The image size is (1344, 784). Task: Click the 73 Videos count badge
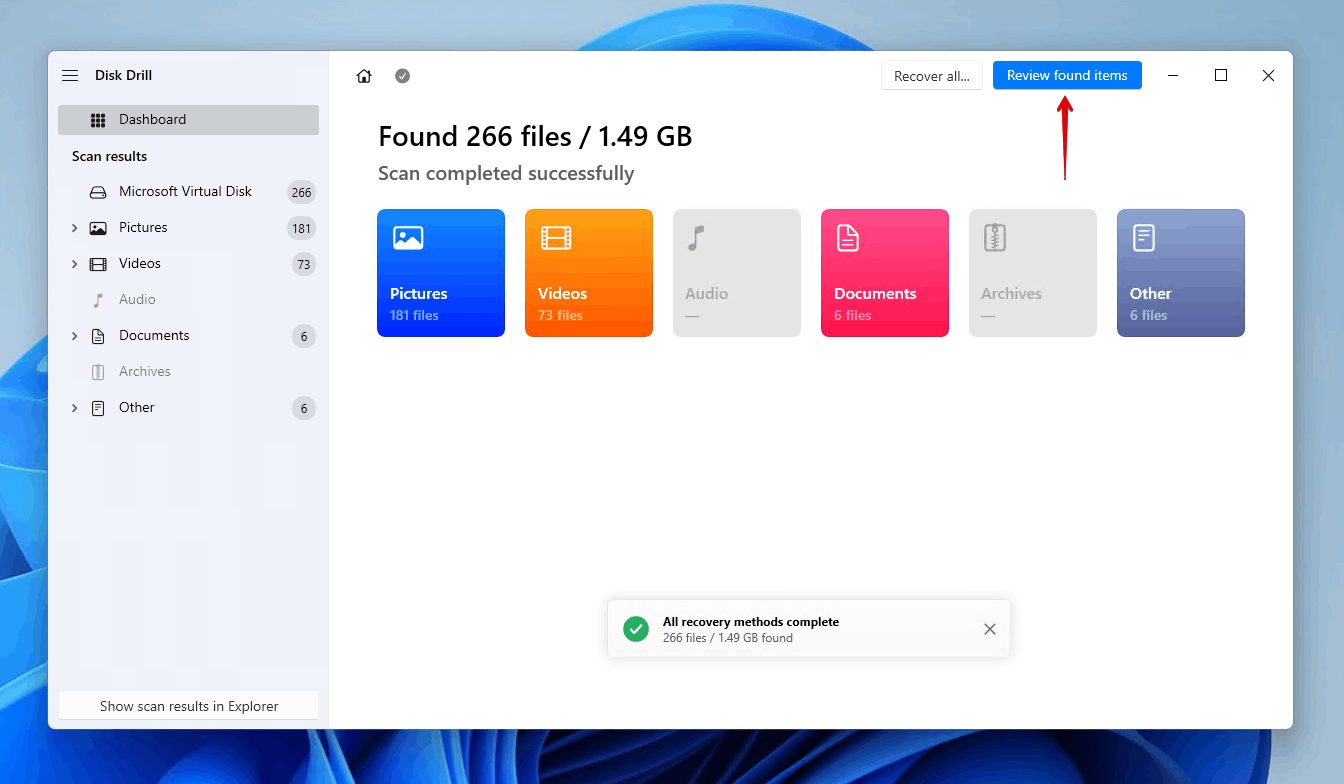coord(304,264)
